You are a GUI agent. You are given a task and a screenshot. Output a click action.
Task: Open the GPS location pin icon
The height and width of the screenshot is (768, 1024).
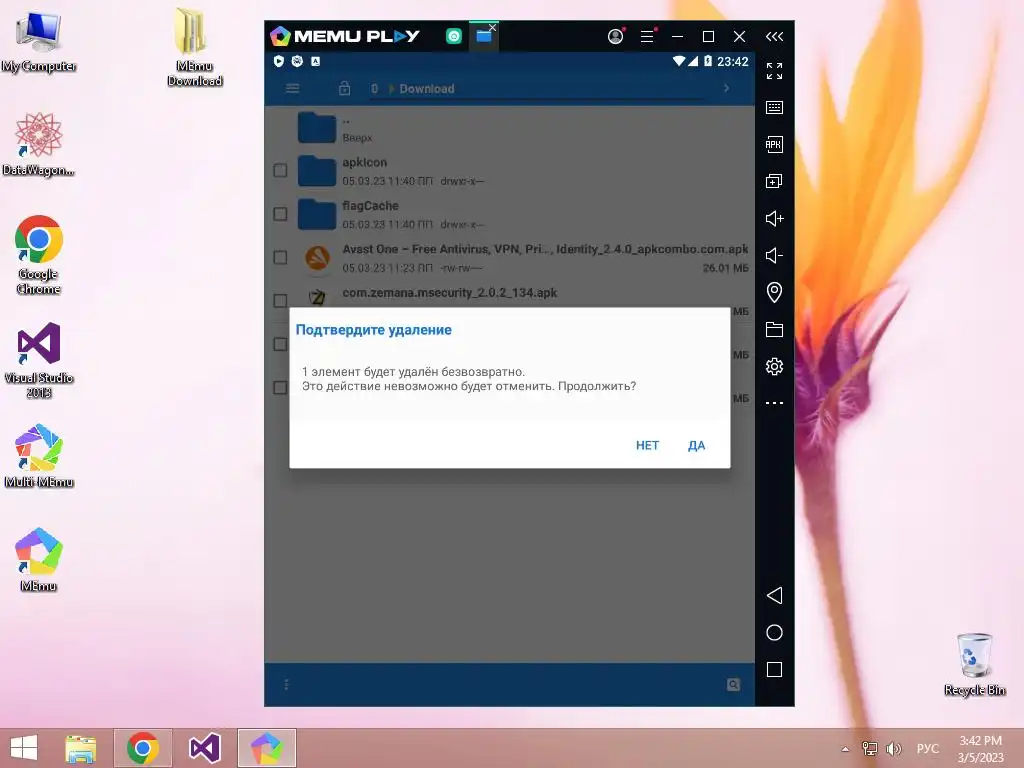tap(775, 293)
